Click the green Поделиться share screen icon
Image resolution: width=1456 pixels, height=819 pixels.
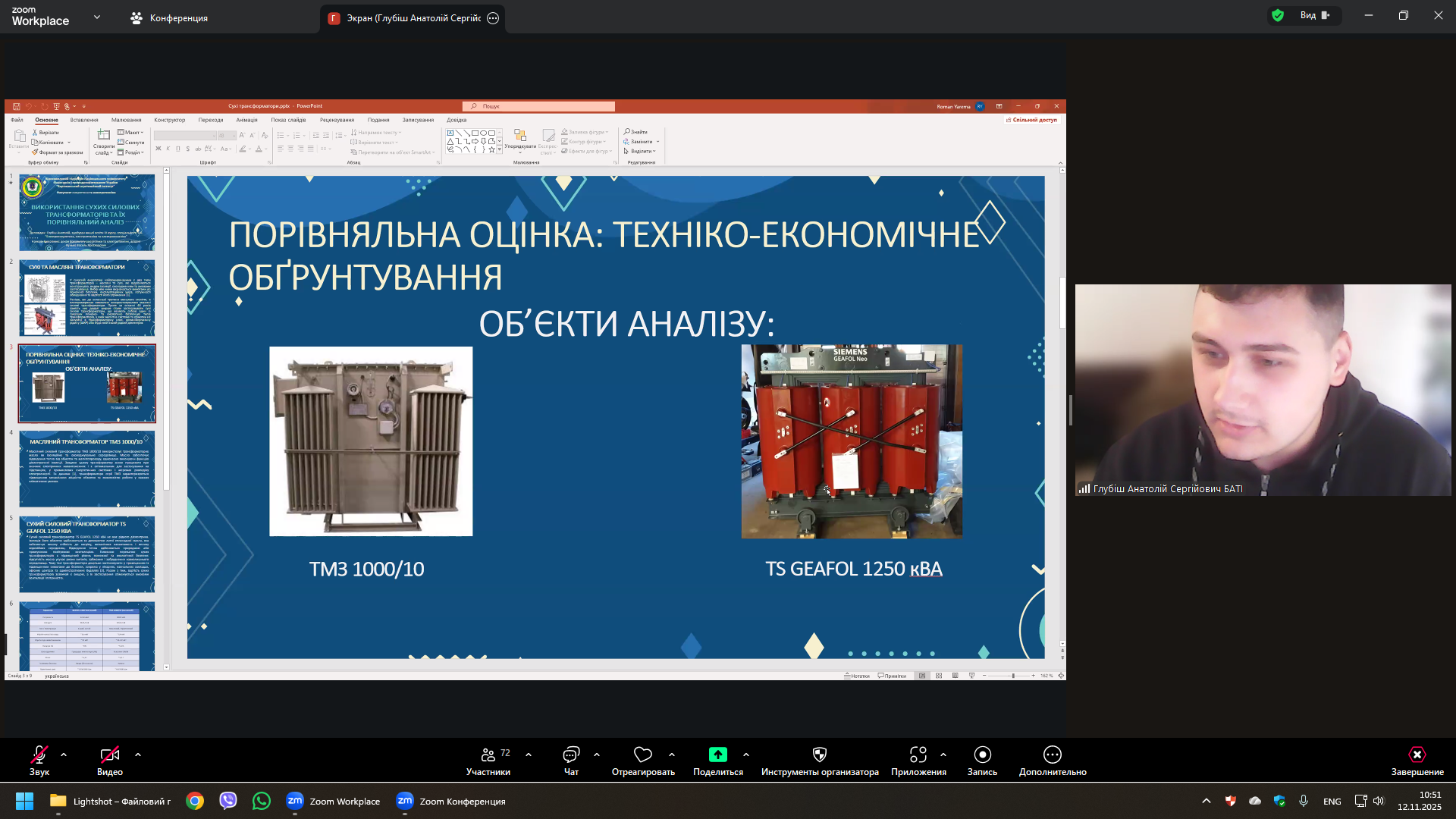[717, 755]
